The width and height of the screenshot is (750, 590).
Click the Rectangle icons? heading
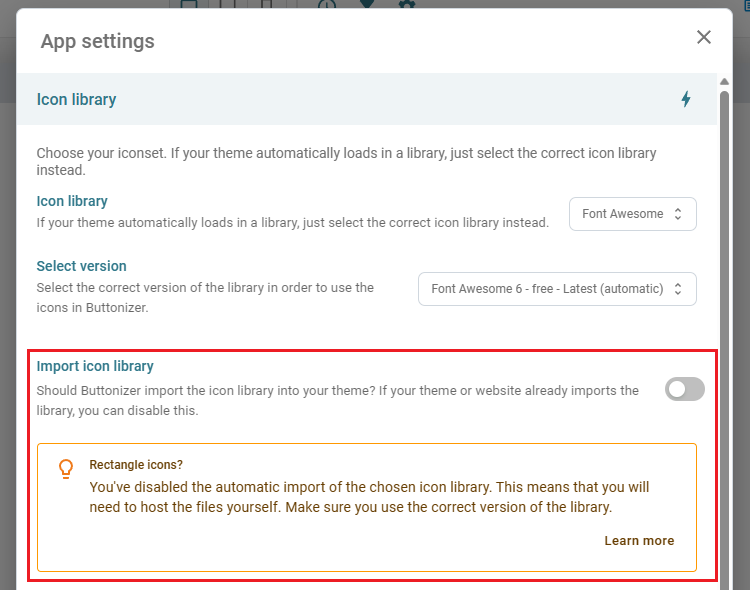[x=136, y=465]
